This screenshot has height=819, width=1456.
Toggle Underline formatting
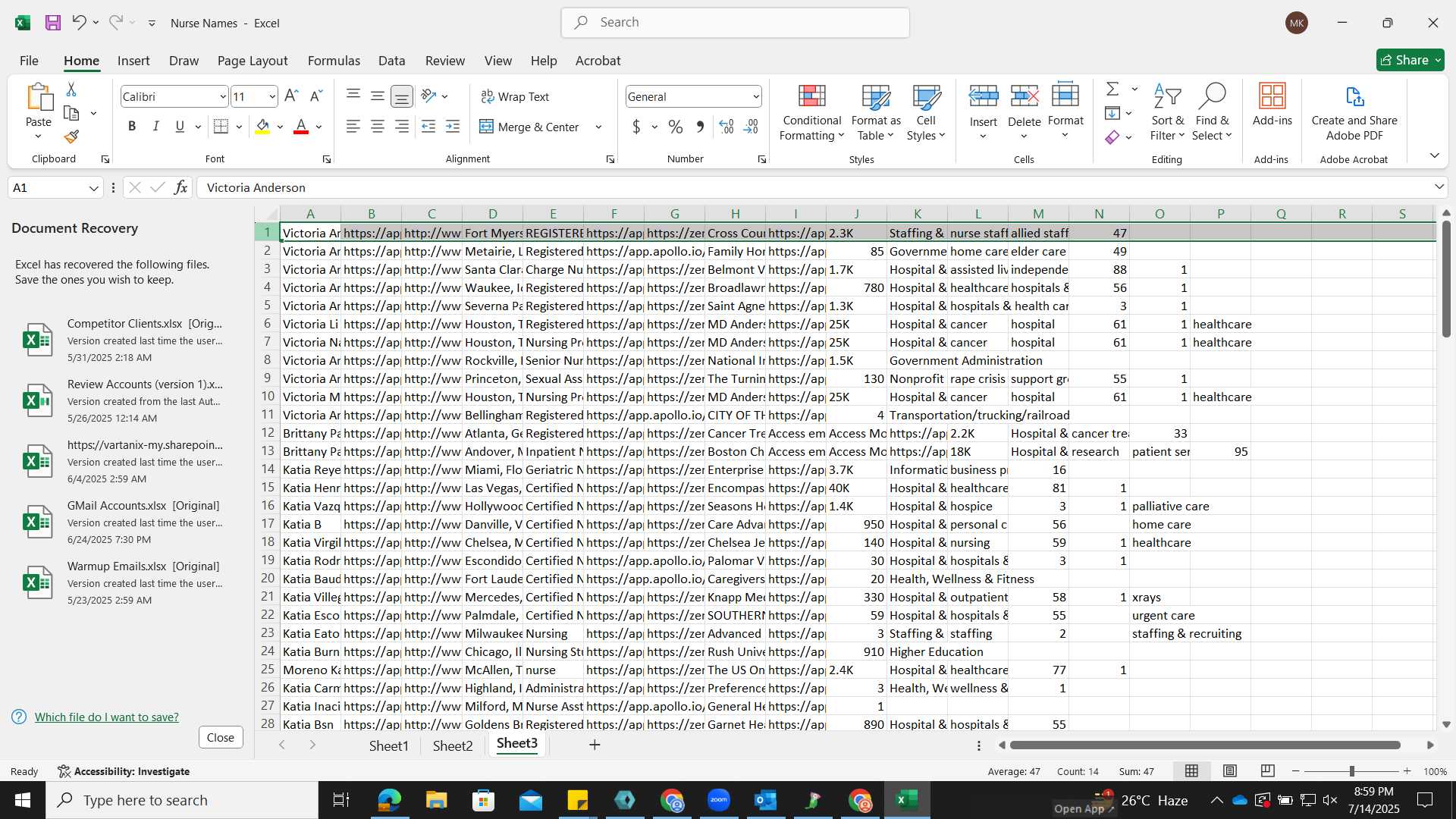point(180,127)
